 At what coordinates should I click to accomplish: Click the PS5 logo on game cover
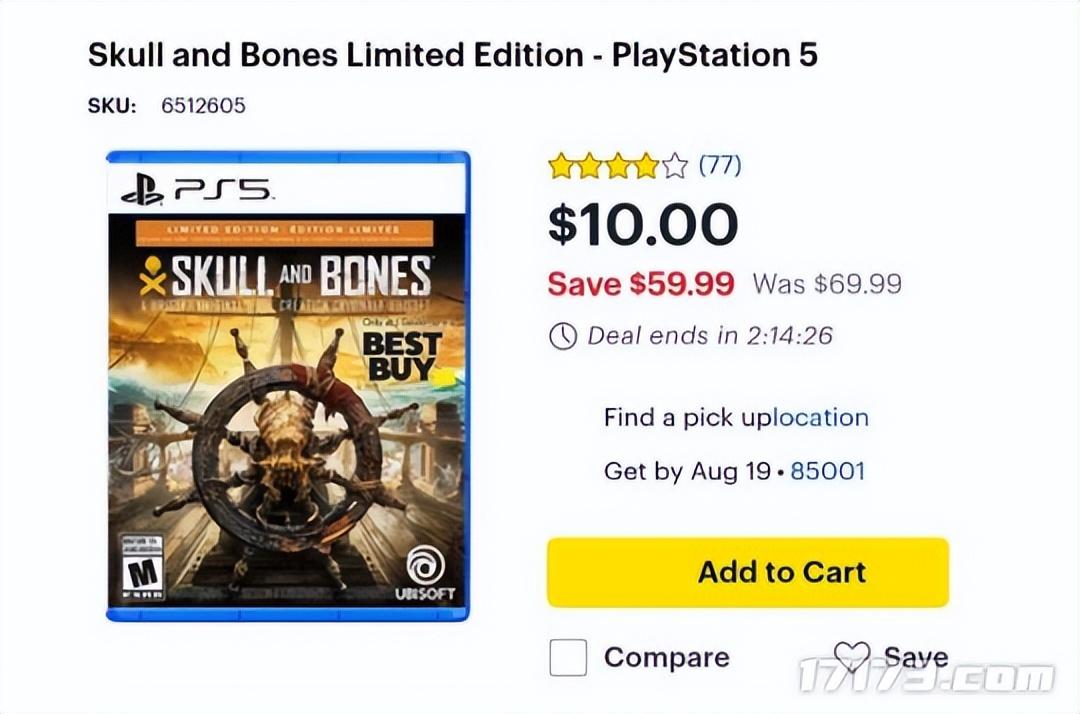[x=195, y=189]
